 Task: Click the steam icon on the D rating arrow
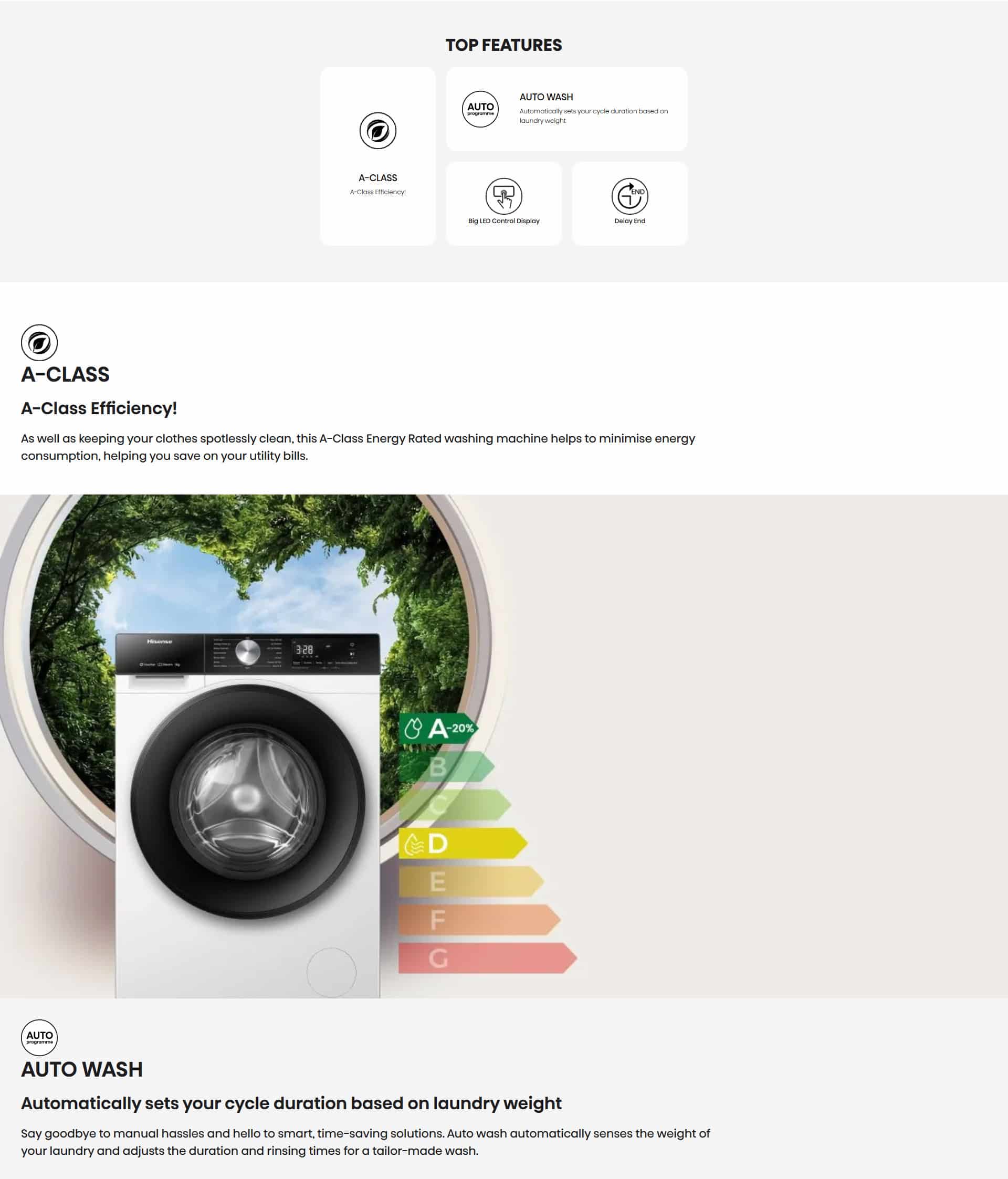[414, 845]
